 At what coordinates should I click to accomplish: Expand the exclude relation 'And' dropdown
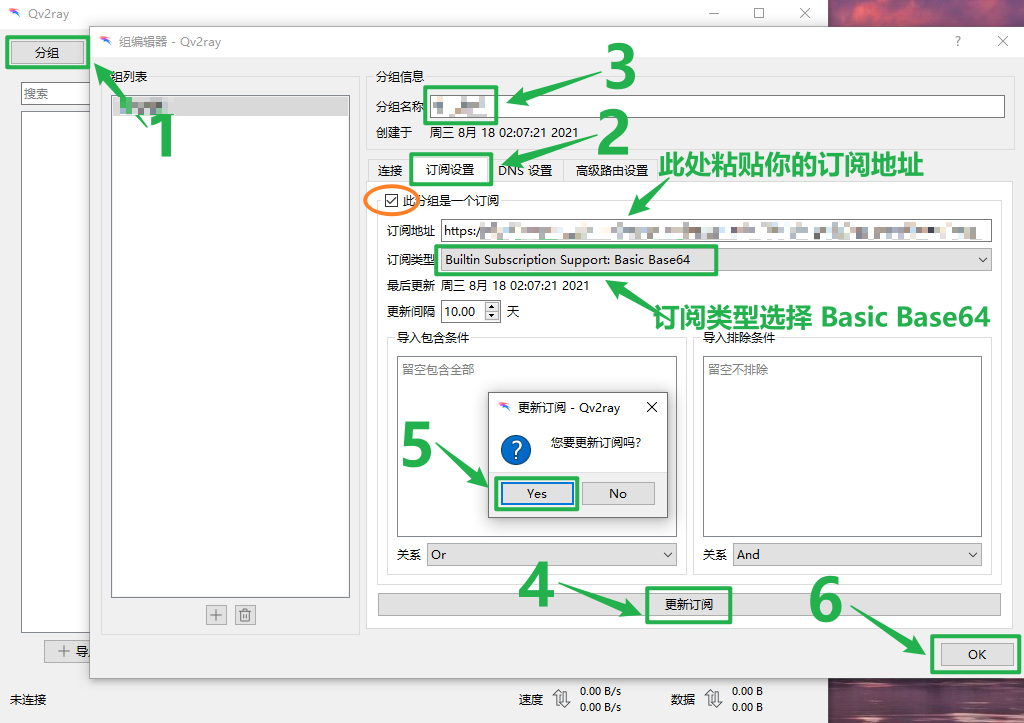(x=857, y=554)
